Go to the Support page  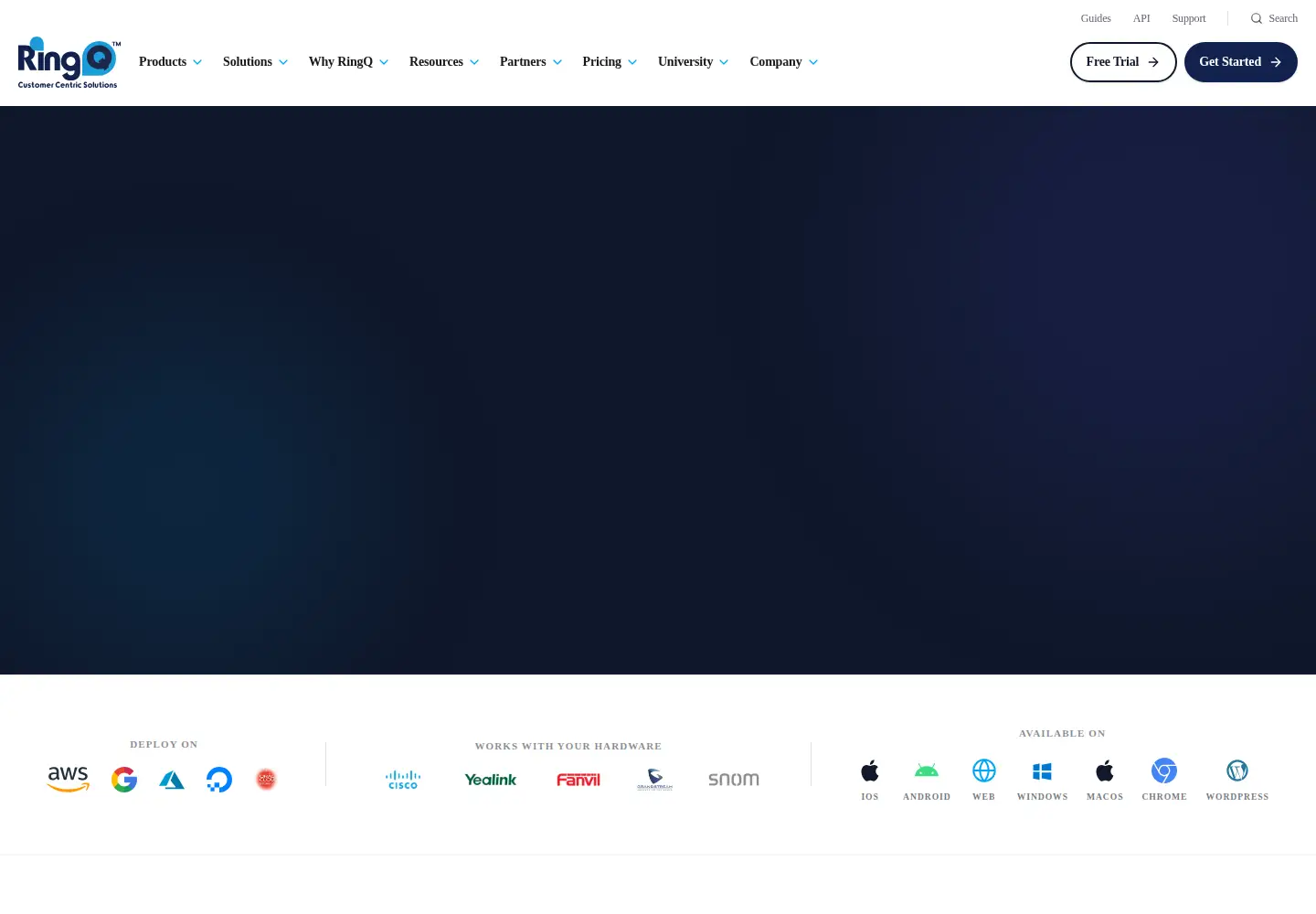click(1189, 18)
